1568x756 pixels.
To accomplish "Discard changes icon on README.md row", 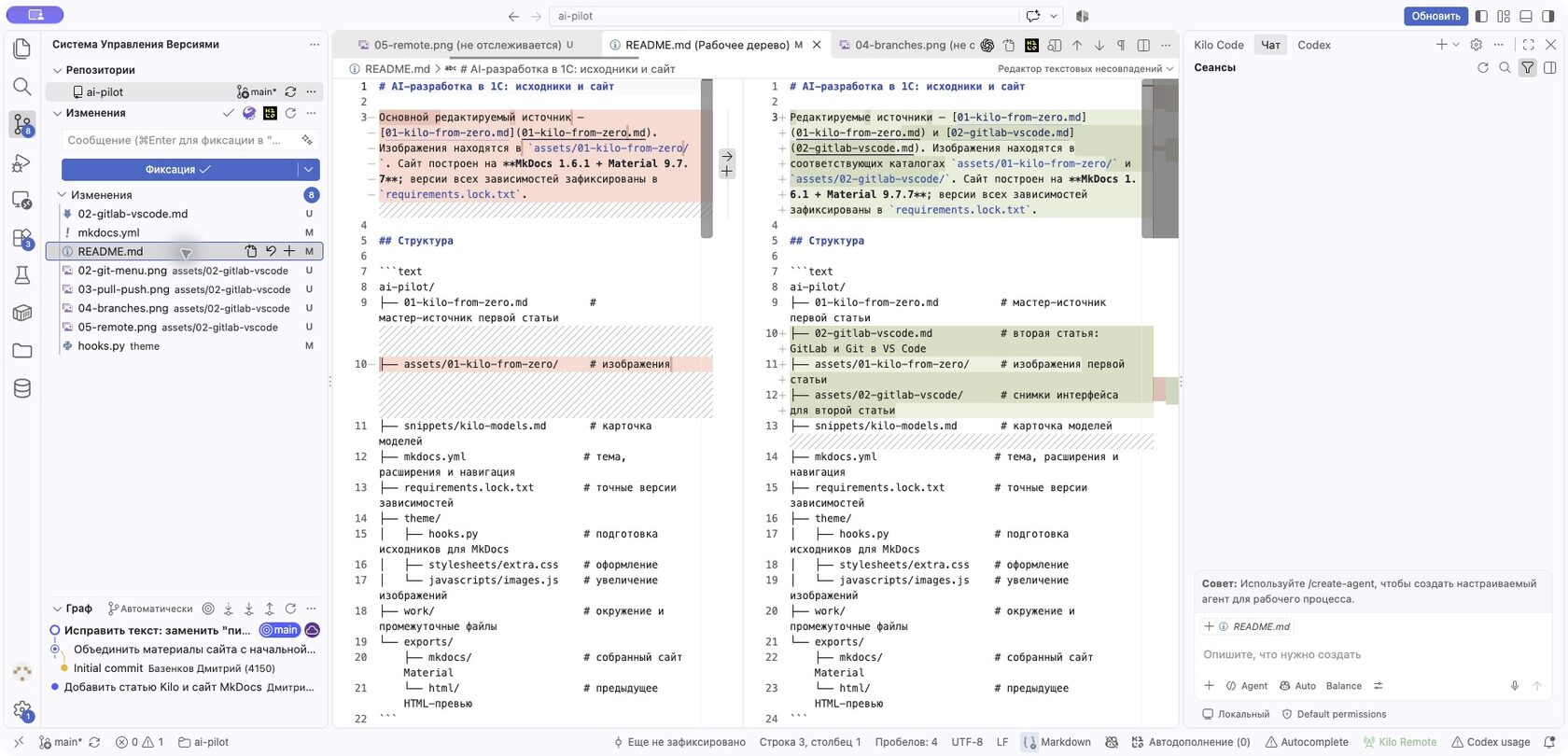I will (x=271, y=251).
